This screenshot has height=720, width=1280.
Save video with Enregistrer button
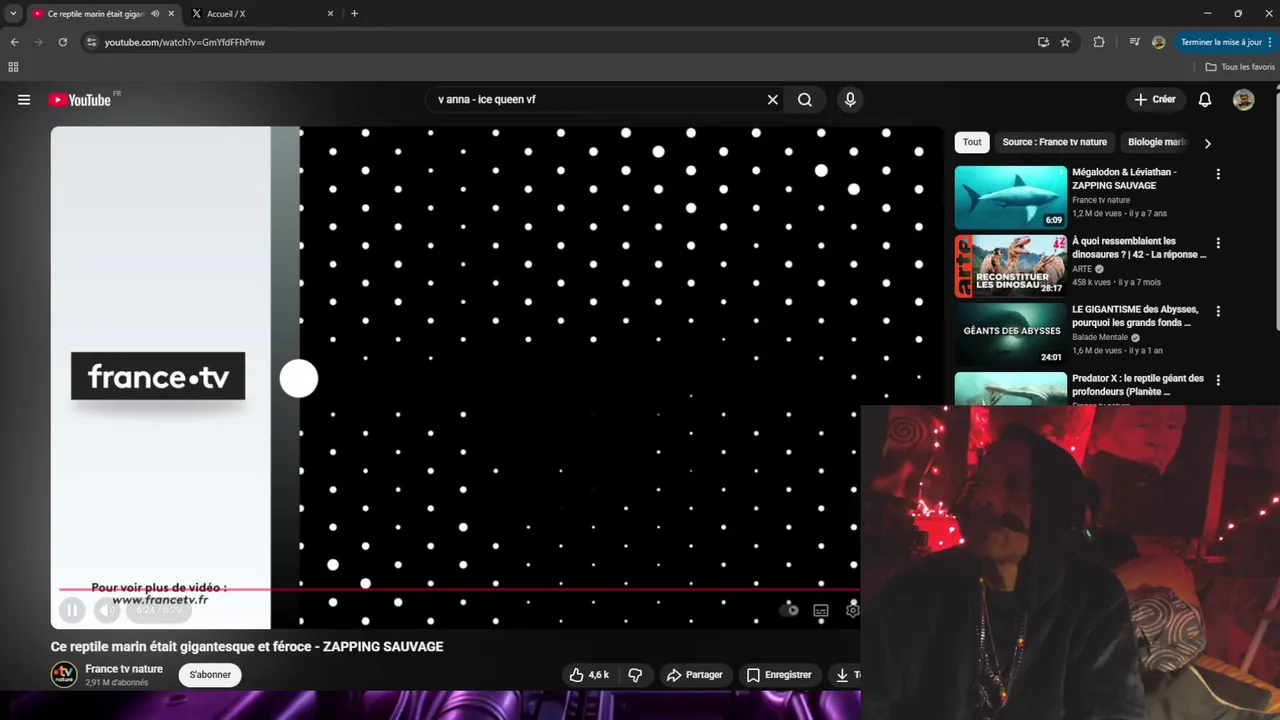tap(779, 675)
